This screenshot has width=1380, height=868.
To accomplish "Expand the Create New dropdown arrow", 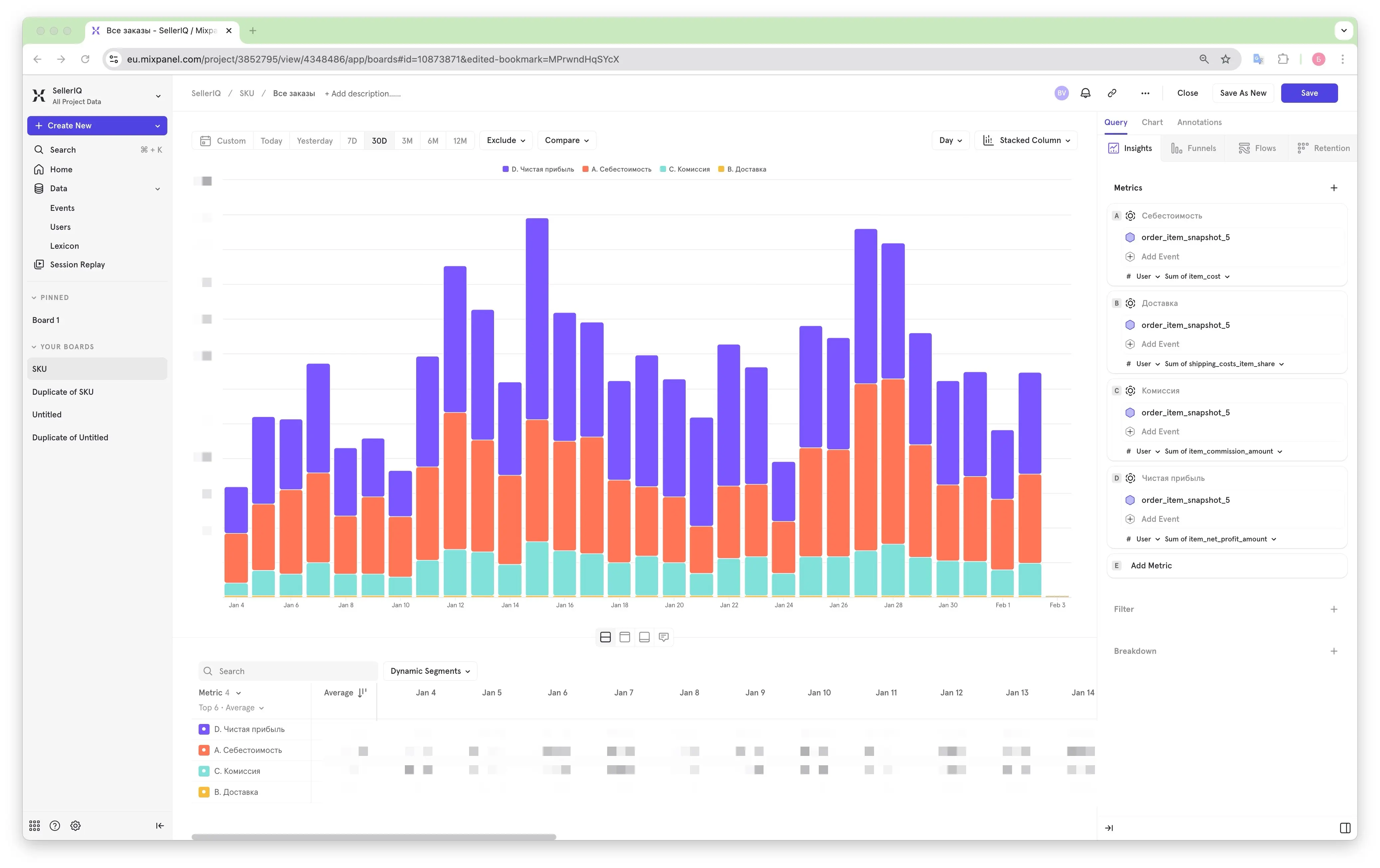I will point(158,126).
